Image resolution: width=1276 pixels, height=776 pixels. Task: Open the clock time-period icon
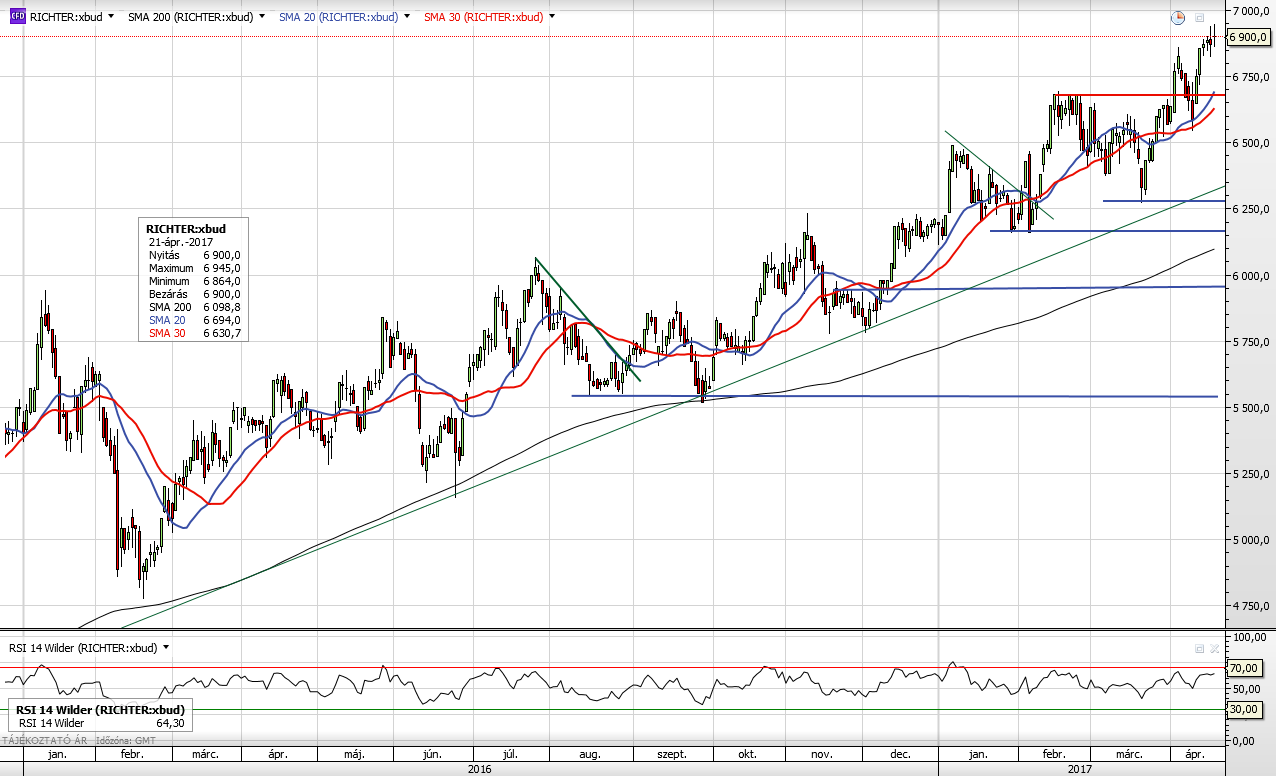[1178, 17]
